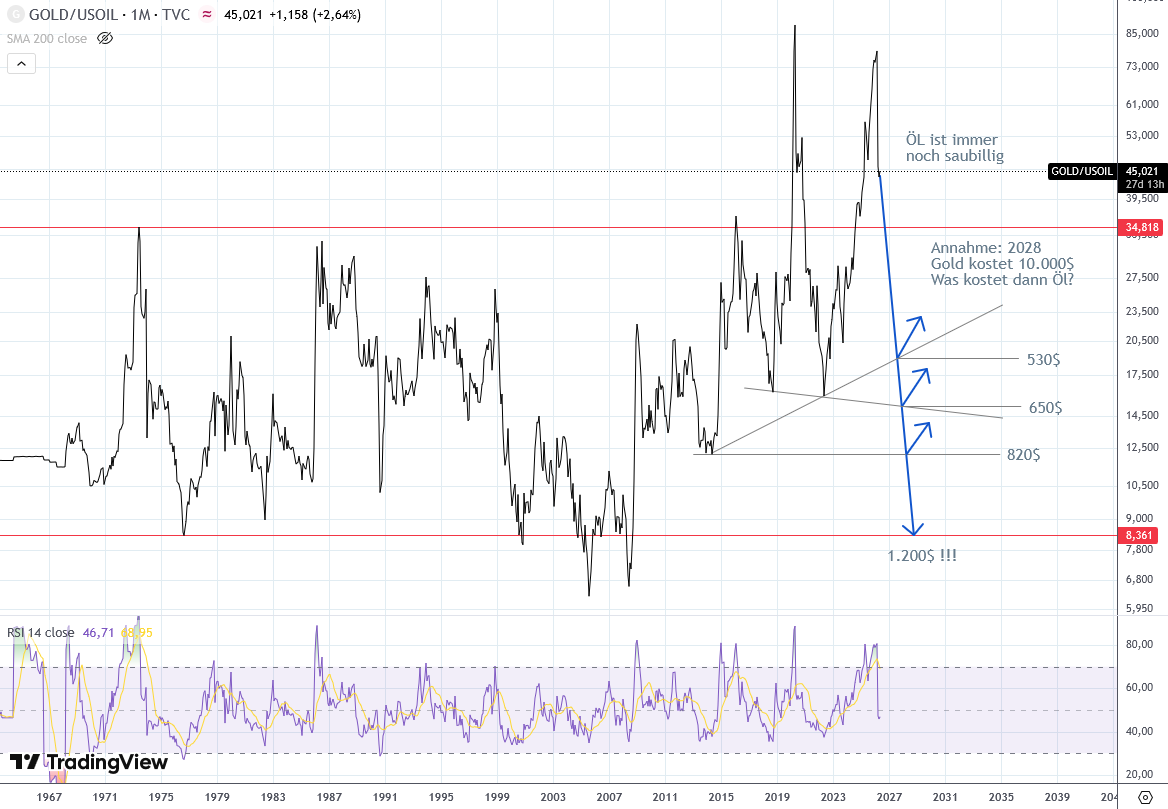Click the change value +1,158 (+2,64%)

[315, 14]
